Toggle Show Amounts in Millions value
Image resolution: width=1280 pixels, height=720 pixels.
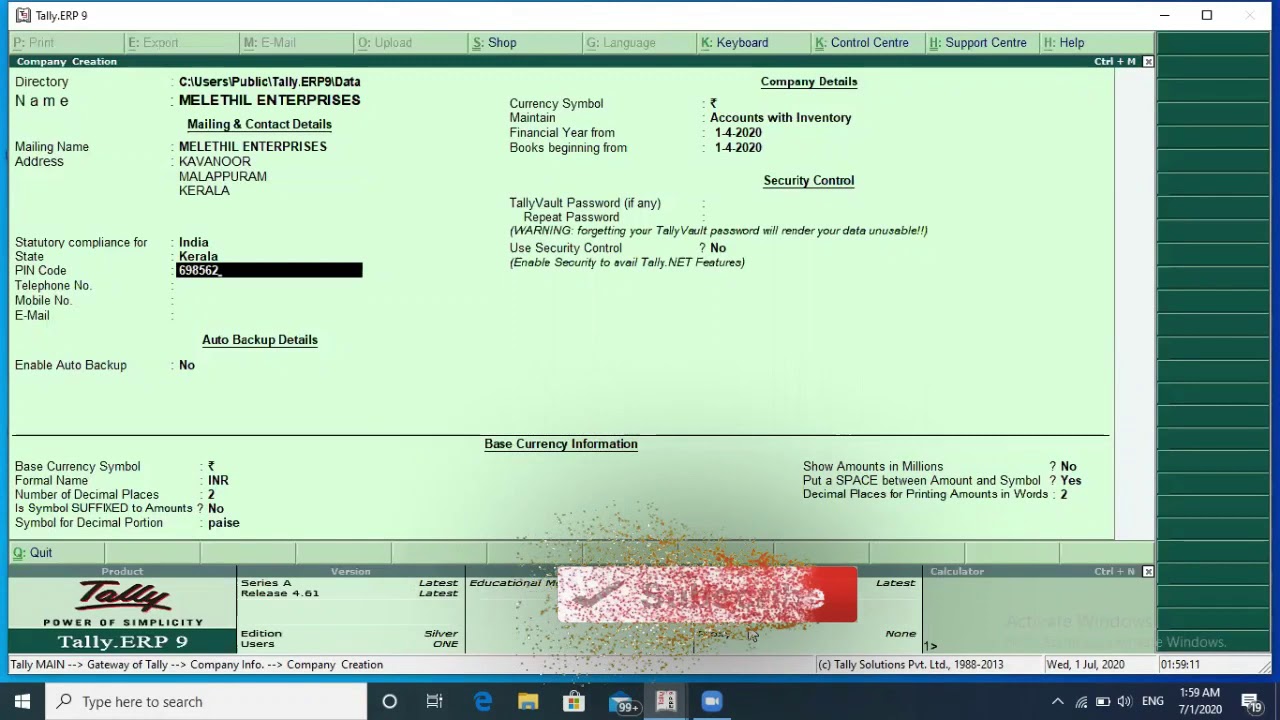[1068, 467]
